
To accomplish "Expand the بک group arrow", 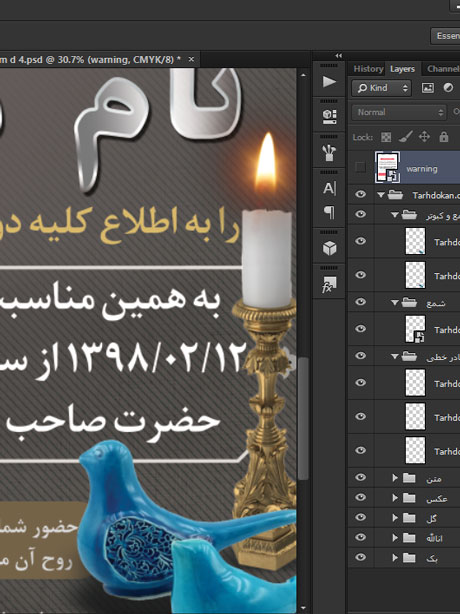I will pyautogui.click(x=395, y=557).
